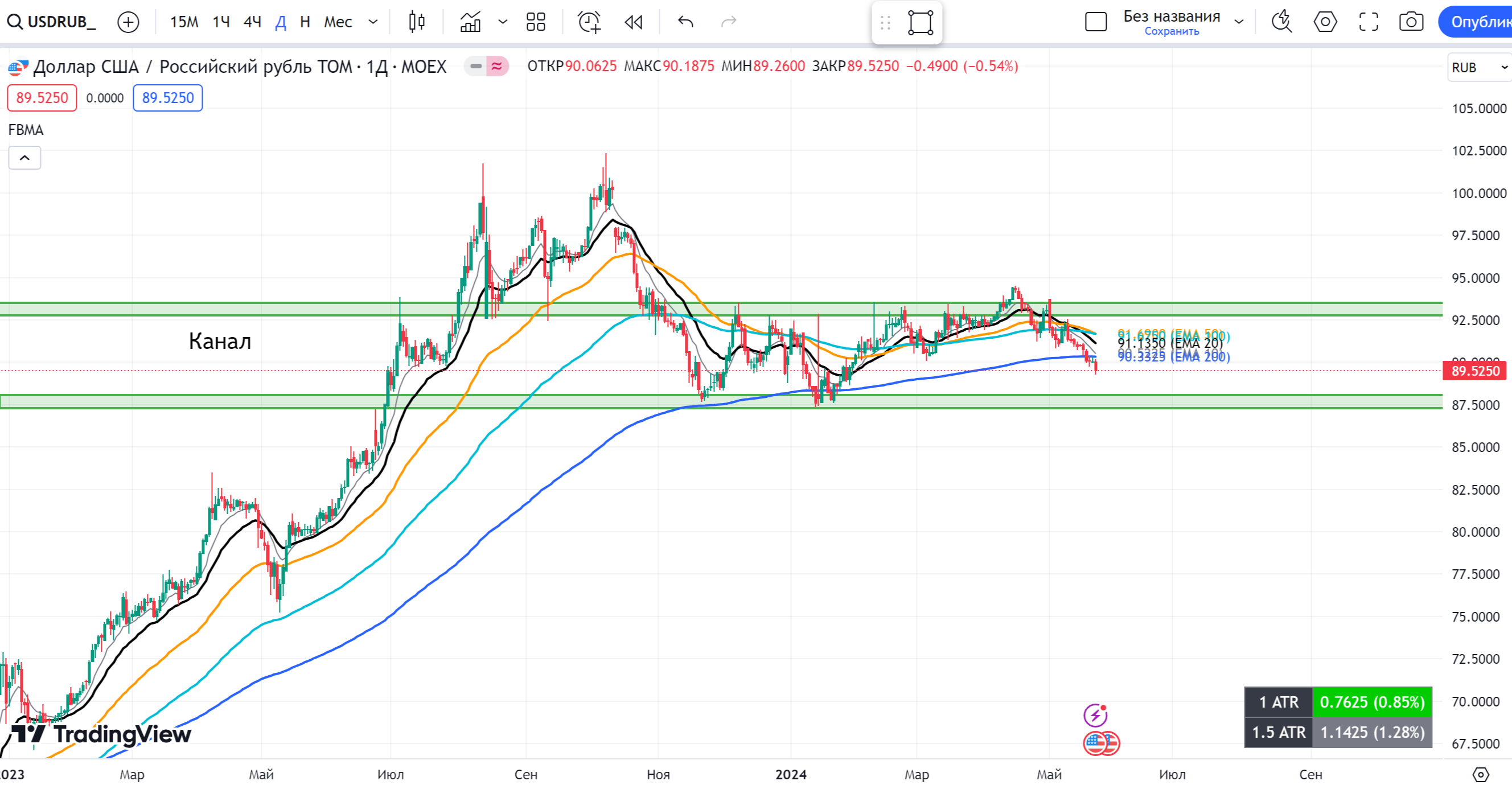Viewport: 1512px width, 789px height.
Task: Expand the timeframe interval dropdown arrow
Action: pyautogui.click(x=373, y=22)
